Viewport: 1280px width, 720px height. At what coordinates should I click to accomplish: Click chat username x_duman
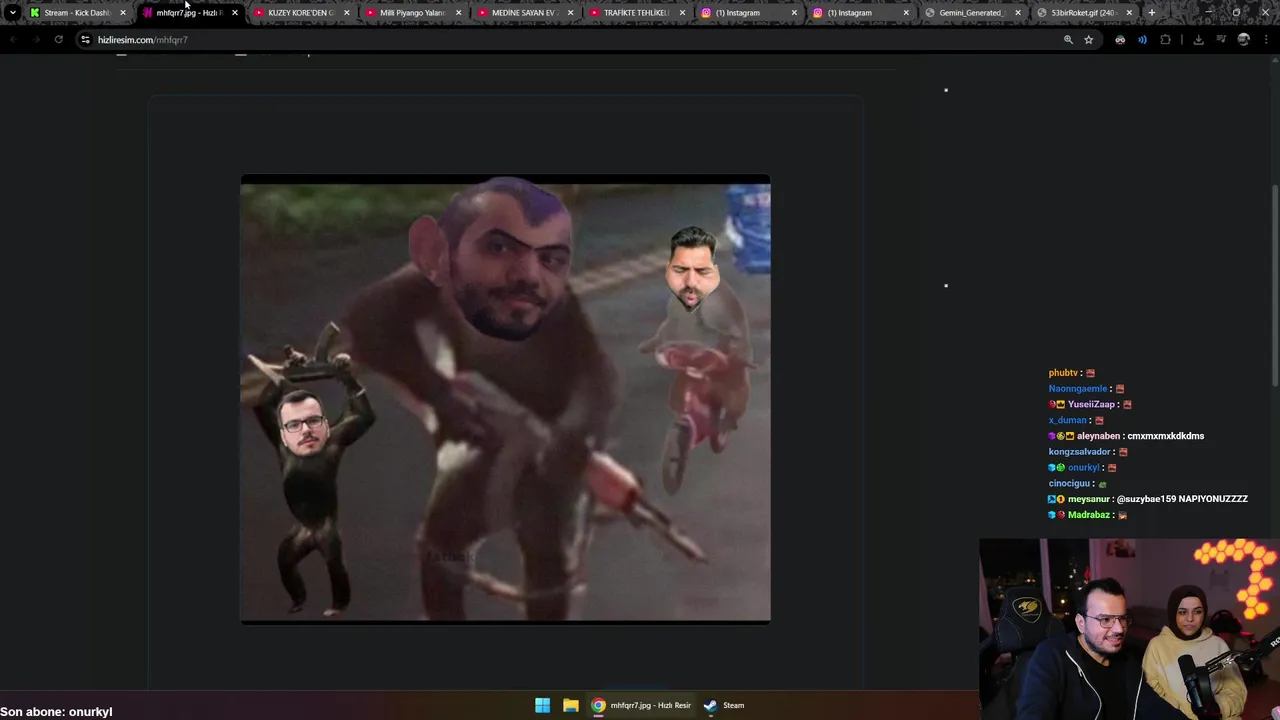(x=1067, y=421)
